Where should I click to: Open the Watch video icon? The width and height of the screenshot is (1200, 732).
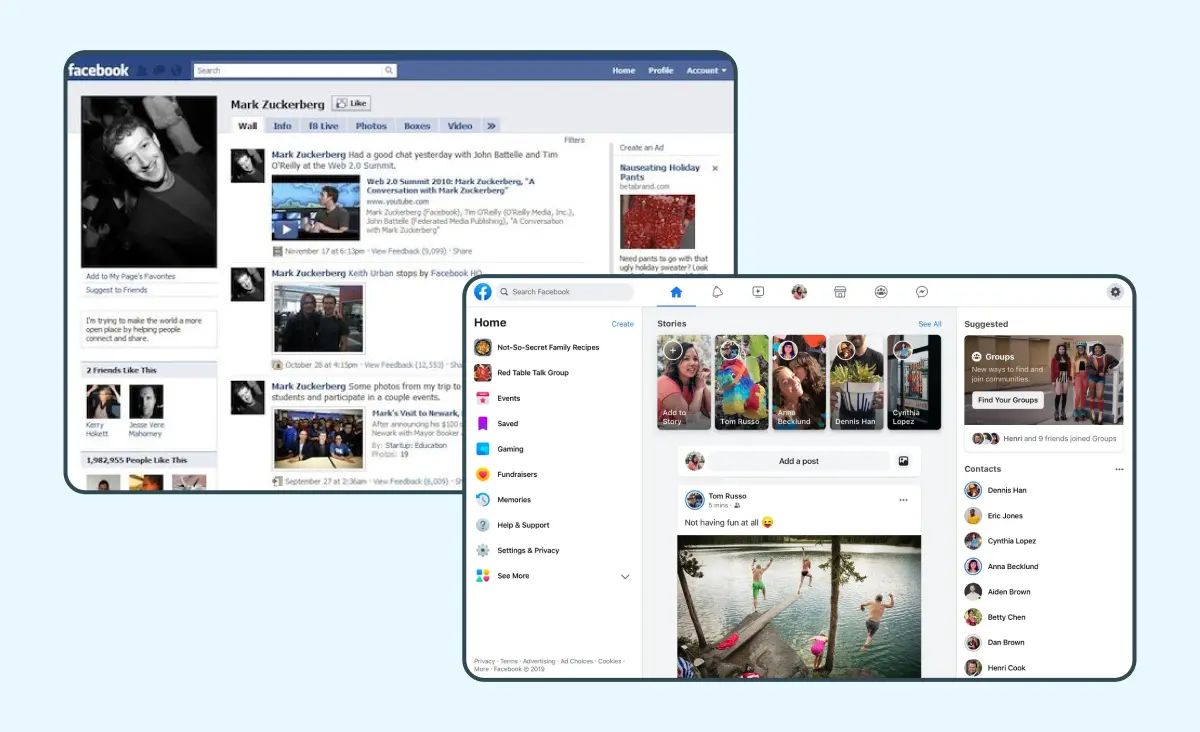tap(758, 292)
